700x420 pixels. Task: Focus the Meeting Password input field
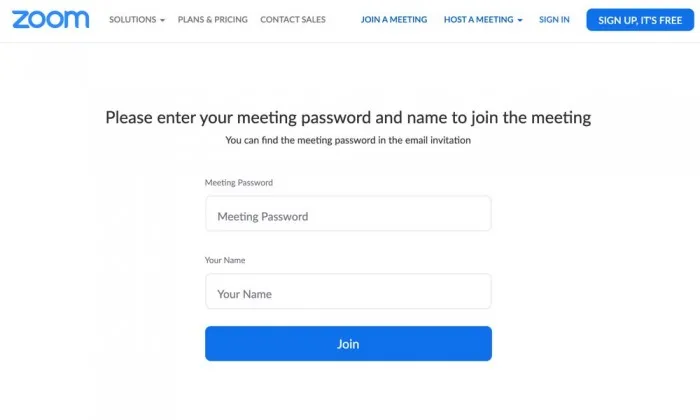(348, 216)
